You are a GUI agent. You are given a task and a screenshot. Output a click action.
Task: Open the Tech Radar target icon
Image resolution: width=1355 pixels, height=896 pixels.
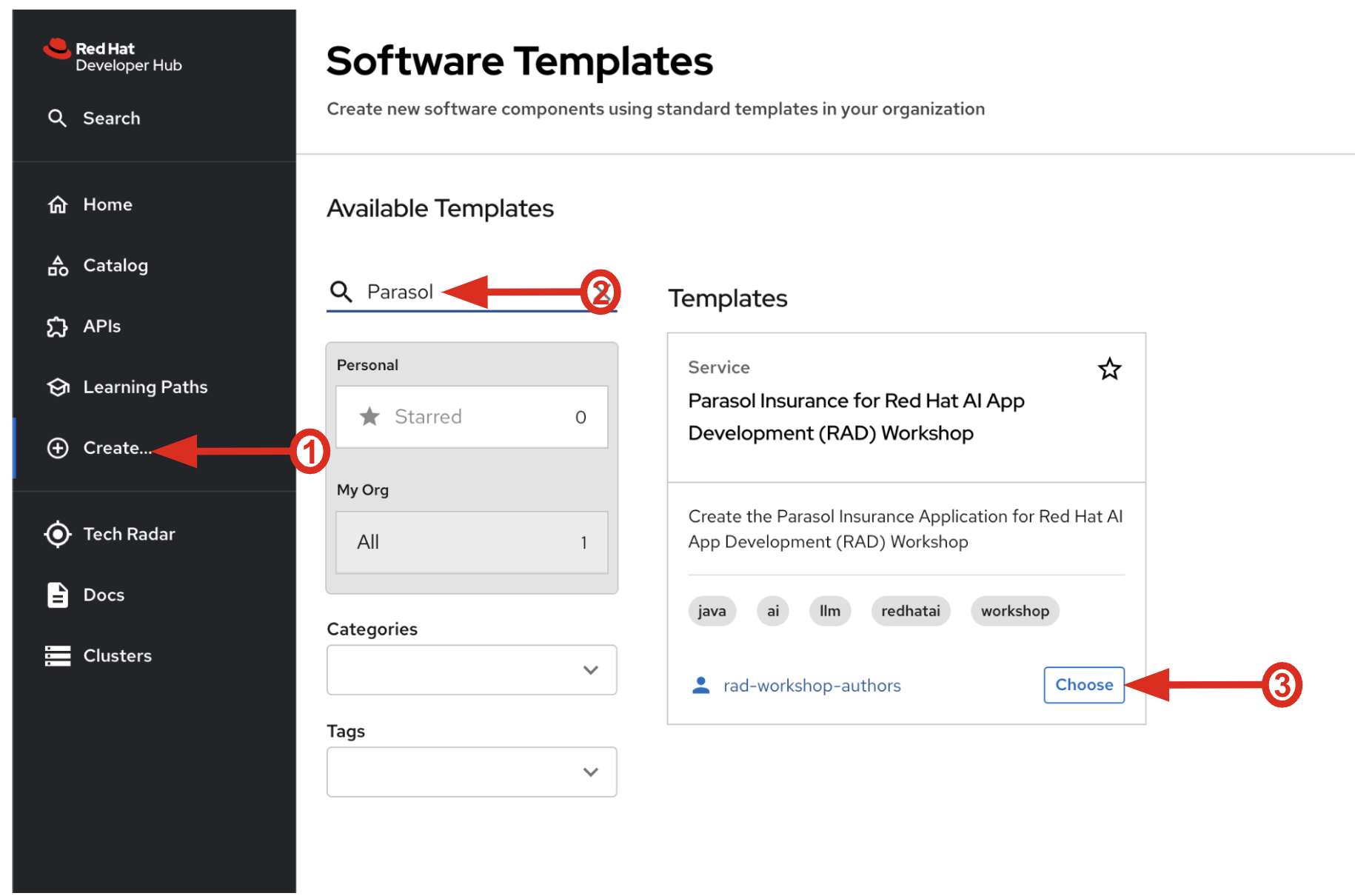(58, 534)
